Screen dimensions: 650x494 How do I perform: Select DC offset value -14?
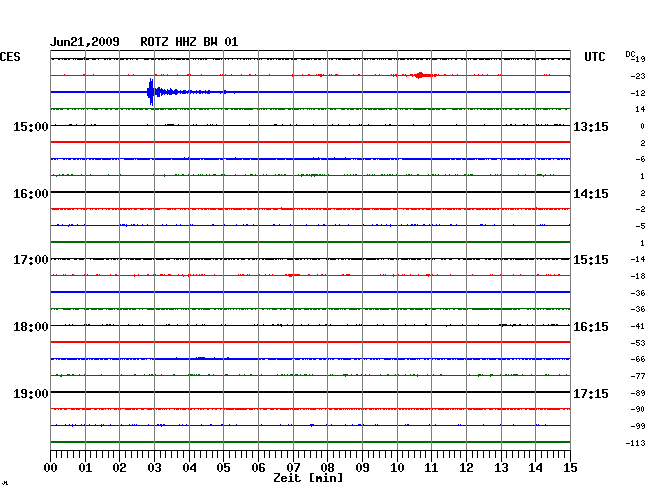click(638, 259)
